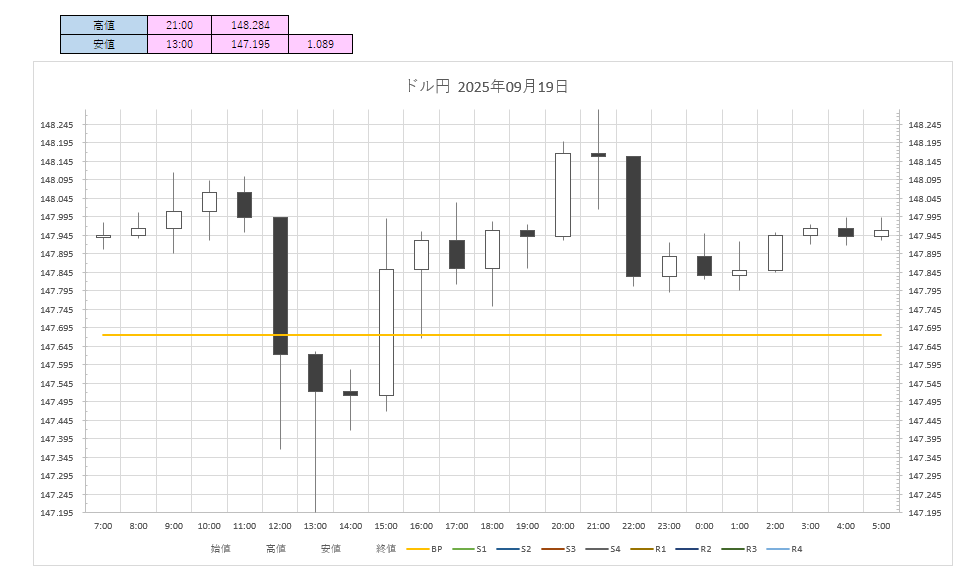The image size is (970, 581).
Task: Select the range cell showing 1.089
Action: [321, 44]
